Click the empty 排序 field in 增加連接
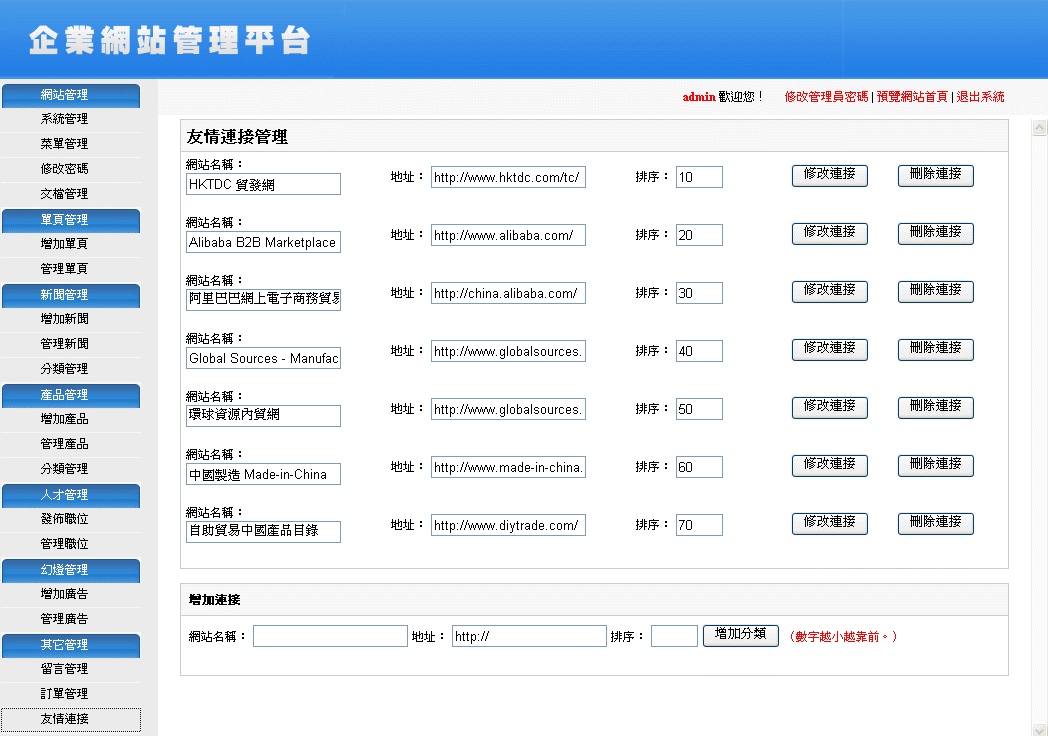1048x736 pixels. pos(674,636)
